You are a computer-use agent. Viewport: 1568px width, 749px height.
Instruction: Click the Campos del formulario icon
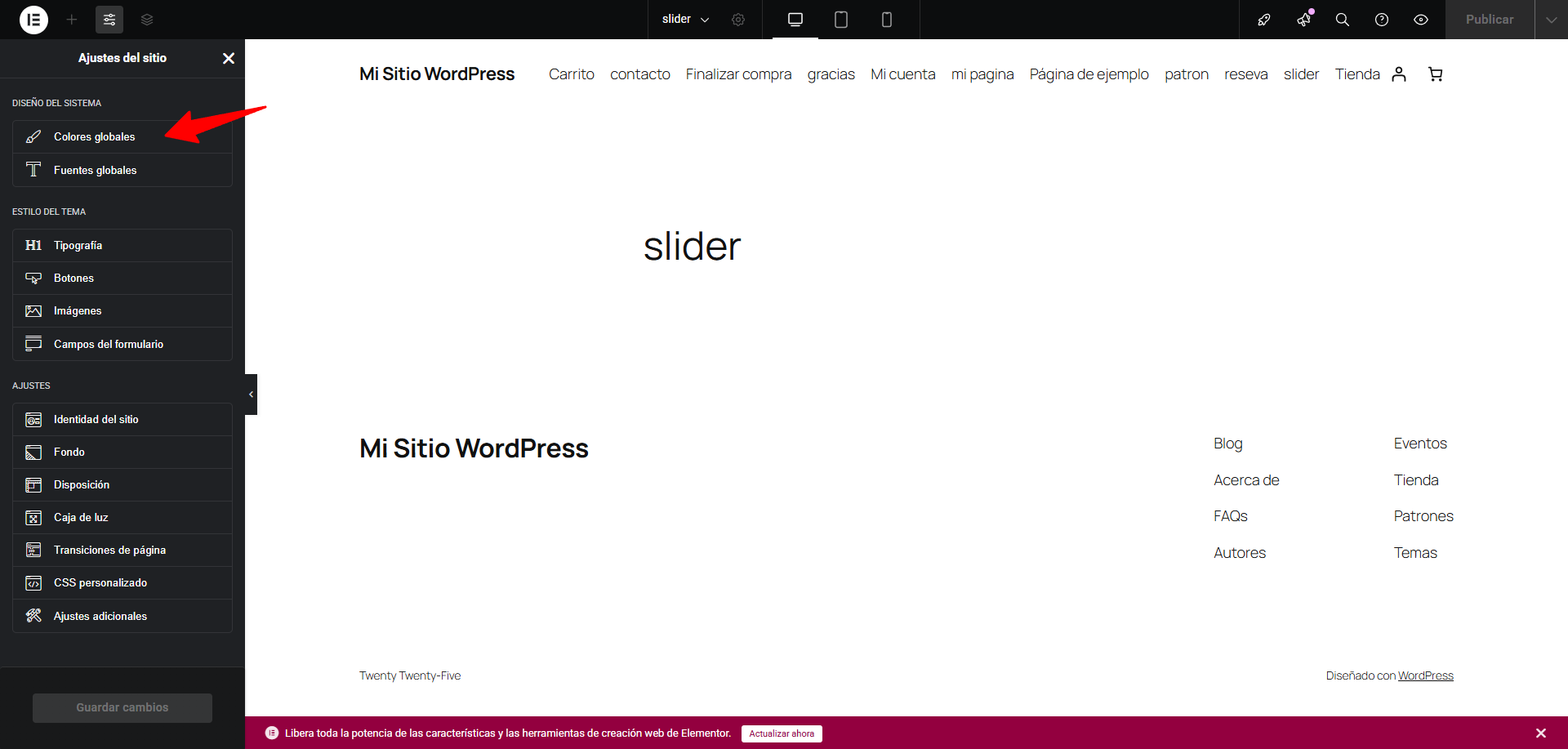pos(33,344)
